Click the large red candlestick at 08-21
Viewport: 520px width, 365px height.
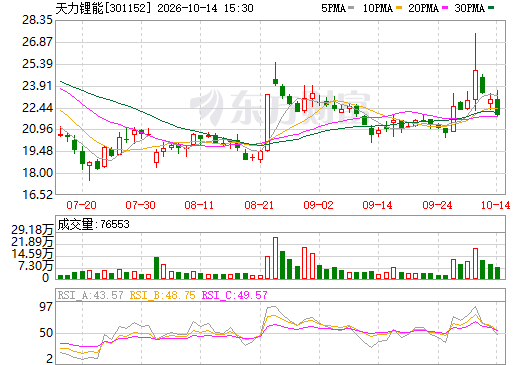tap(267, 123)
